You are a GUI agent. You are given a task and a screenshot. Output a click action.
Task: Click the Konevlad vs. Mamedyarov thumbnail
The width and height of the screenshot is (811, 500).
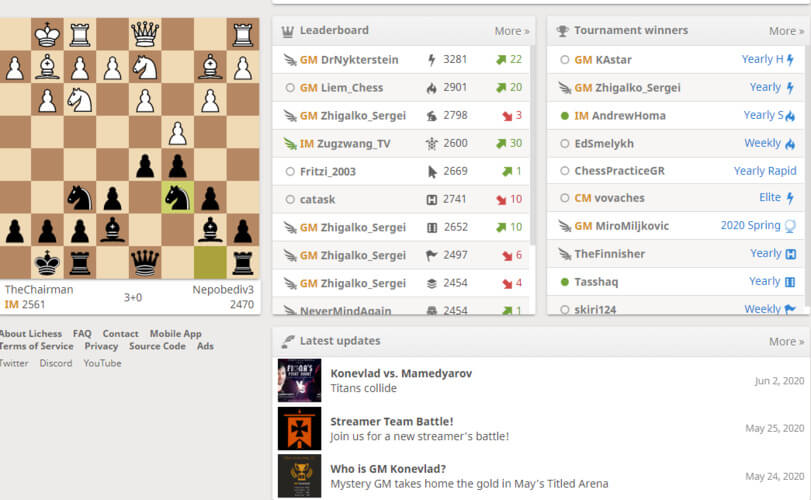[x=299, y=380]
